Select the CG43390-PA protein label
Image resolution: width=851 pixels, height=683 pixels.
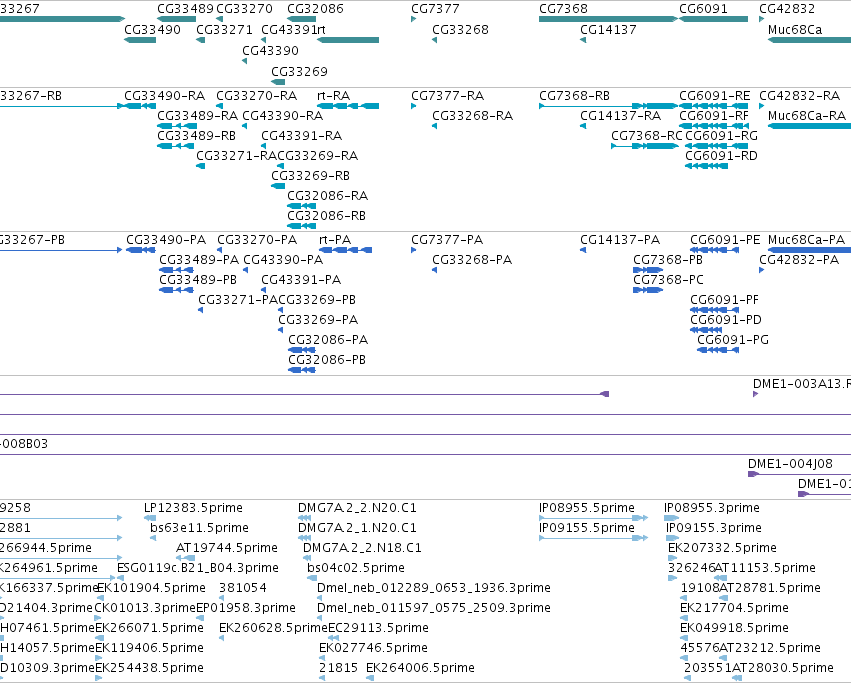click(283, 260)
